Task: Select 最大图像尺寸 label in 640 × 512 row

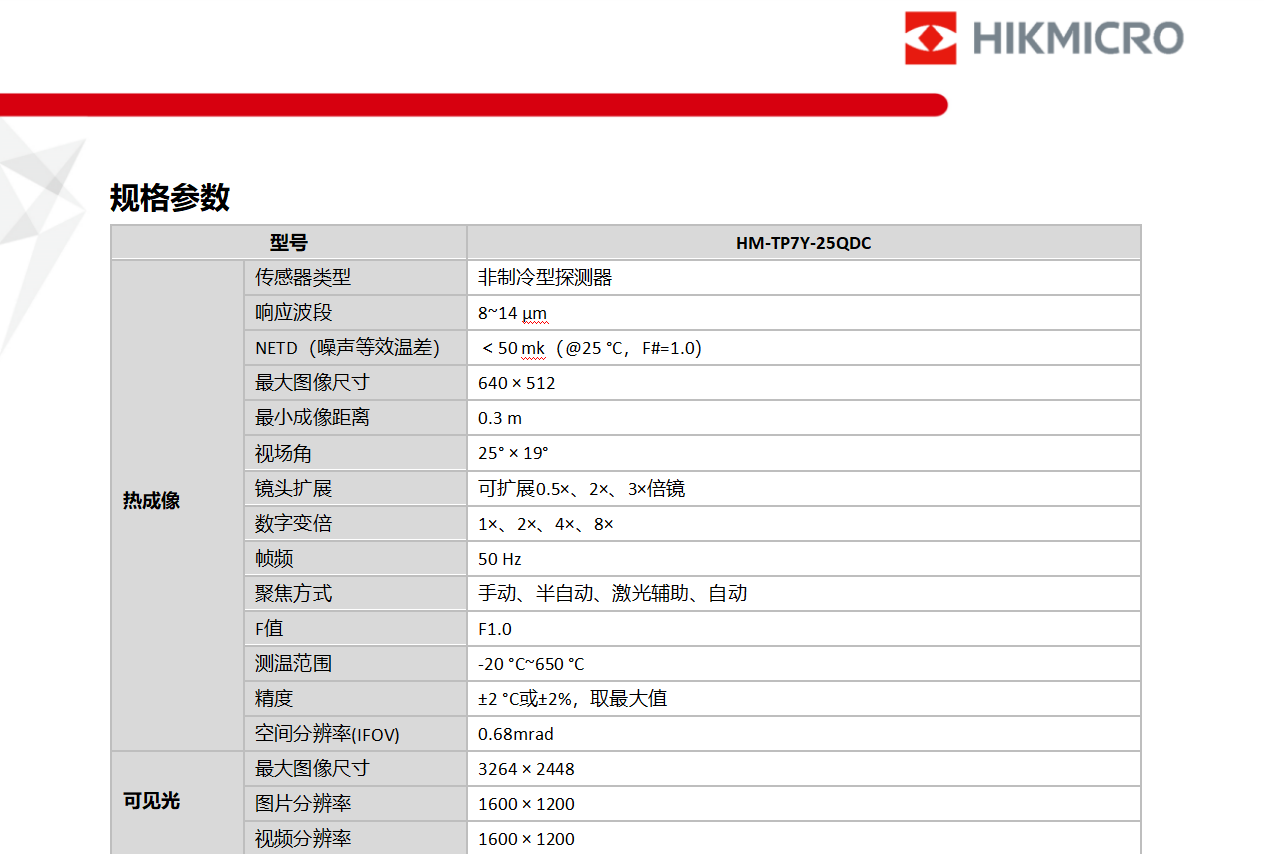Action: point(312,382)
